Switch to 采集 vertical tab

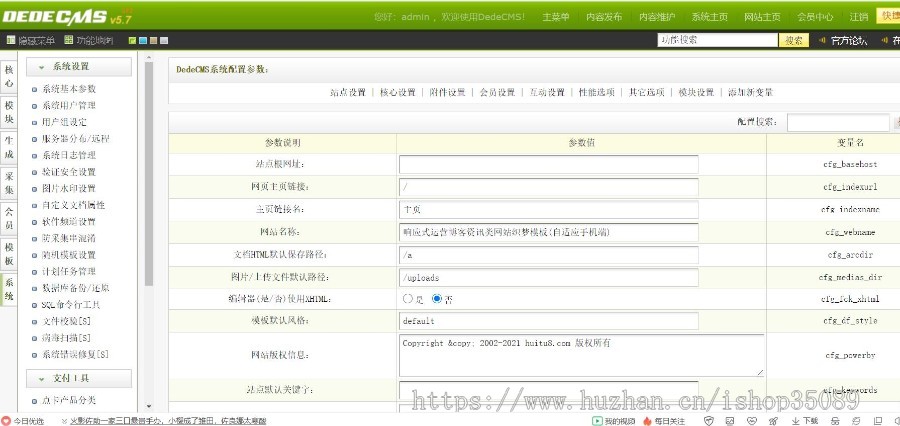point(9,183)
